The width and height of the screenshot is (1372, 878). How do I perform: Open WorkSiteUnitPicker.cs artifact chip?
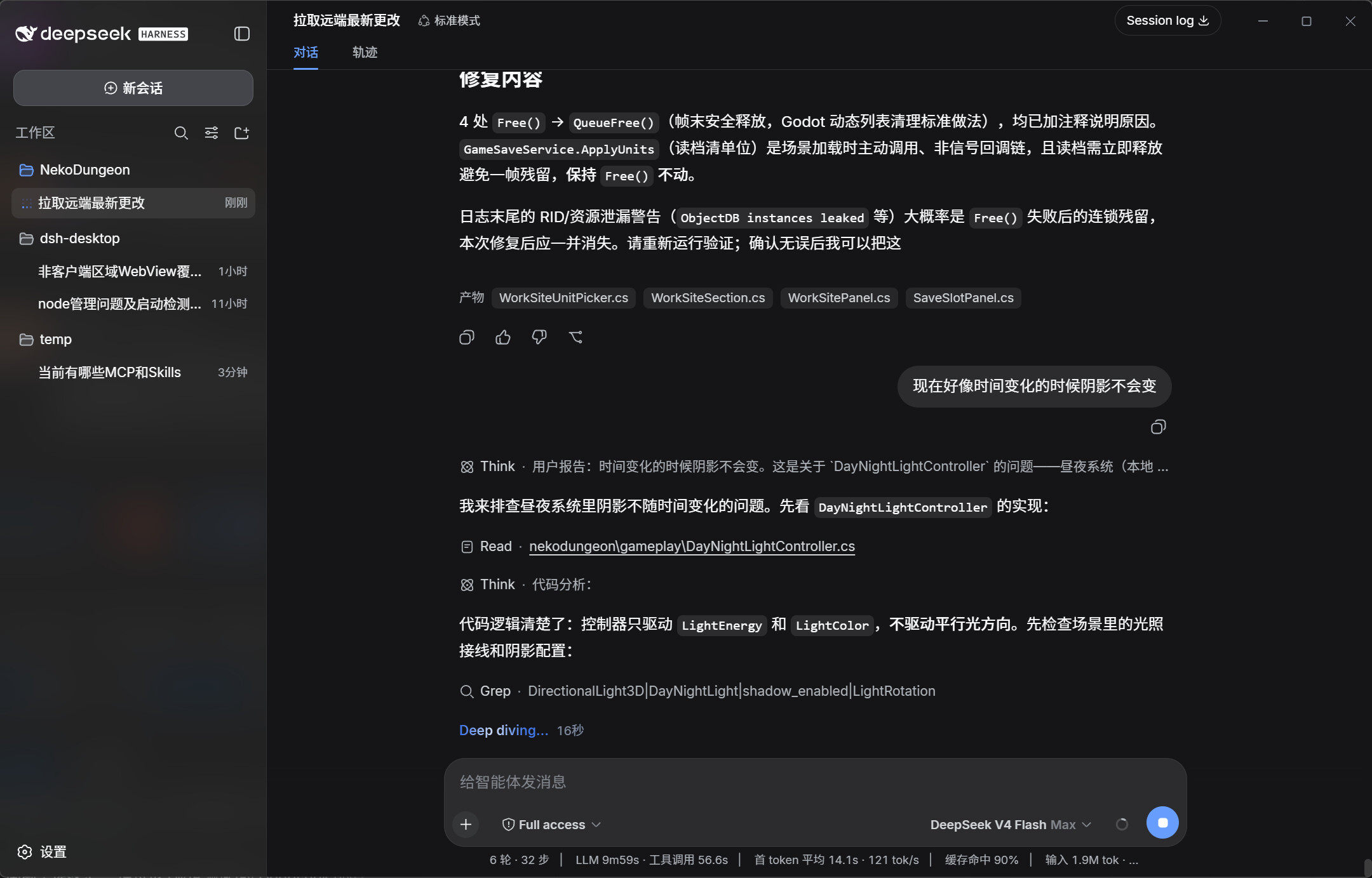[563, 298]
